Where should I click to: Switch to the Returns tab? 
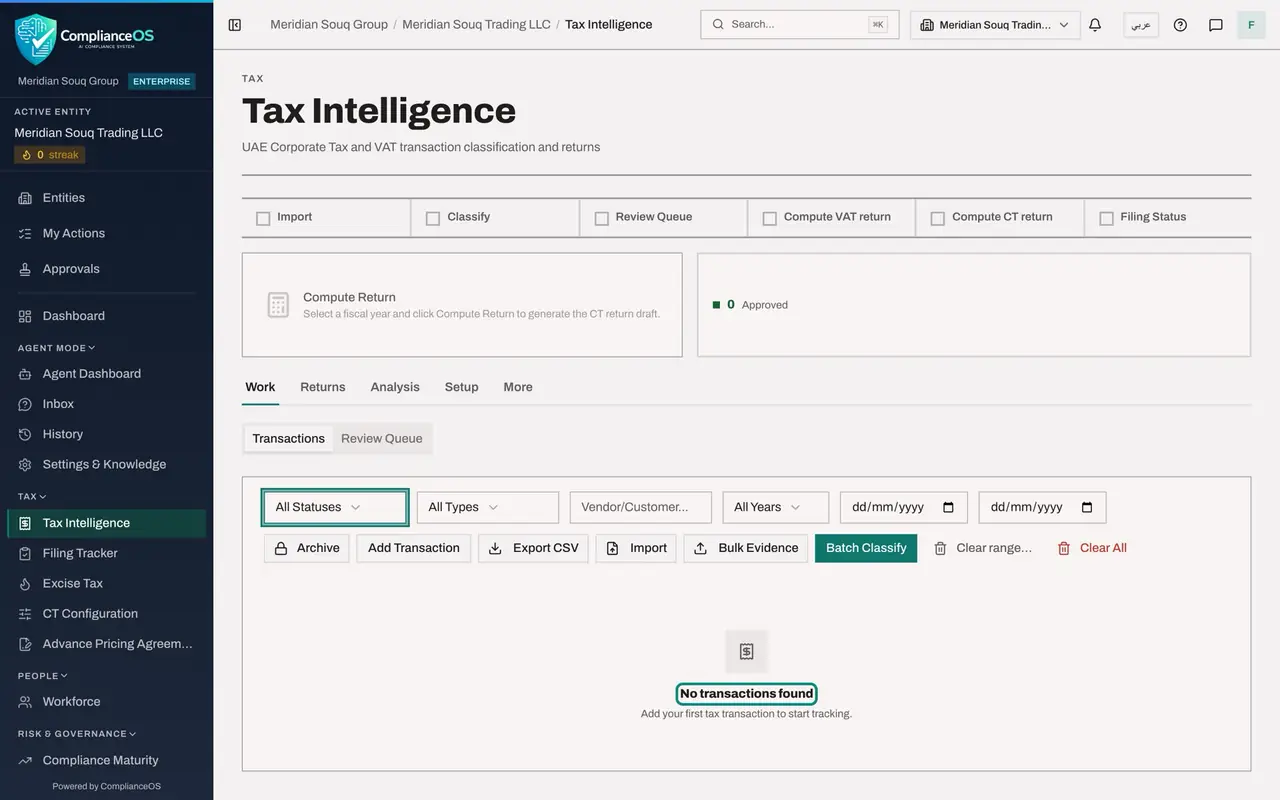[x=323, y=387]
